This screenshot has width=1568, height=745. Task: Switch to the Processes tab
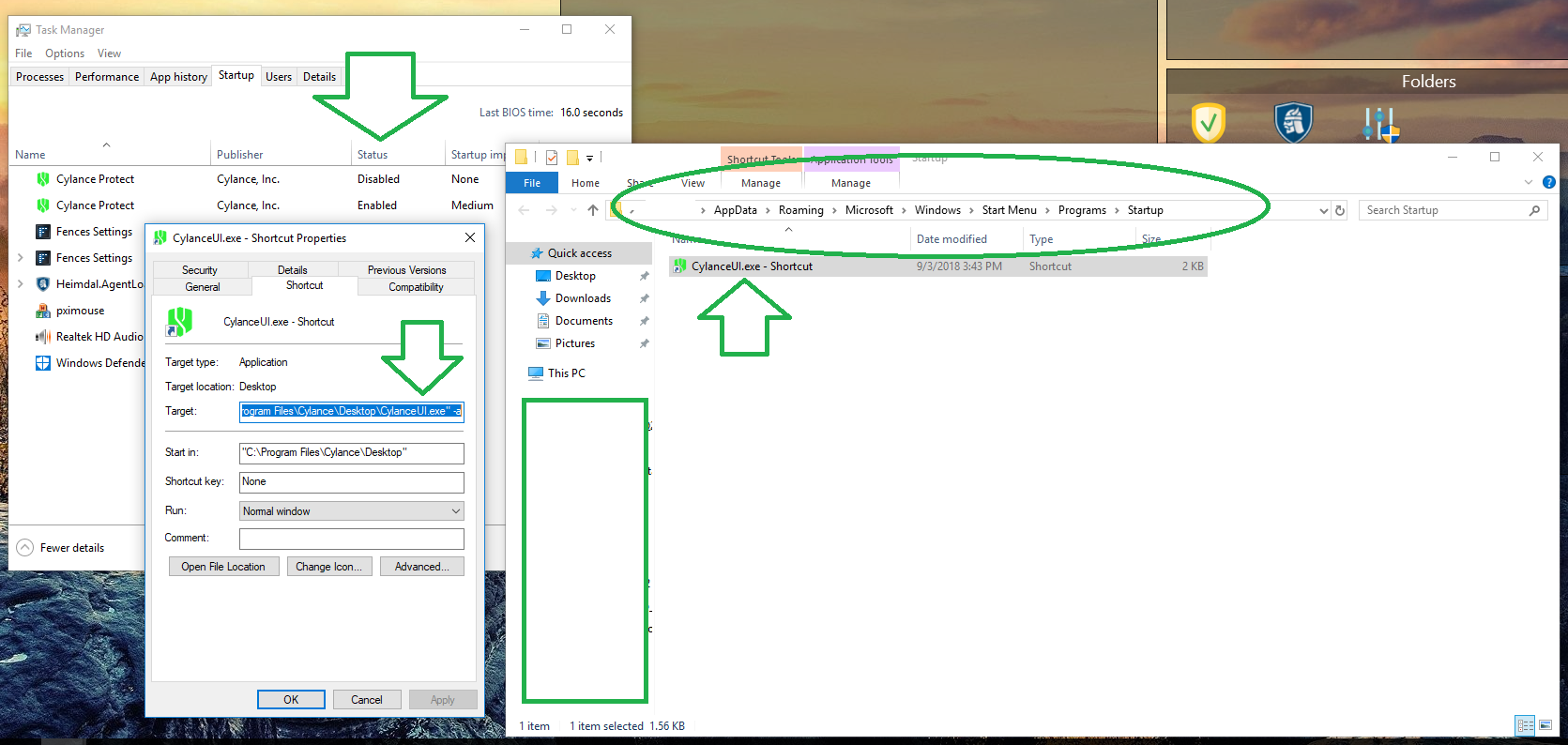[39, 77]
